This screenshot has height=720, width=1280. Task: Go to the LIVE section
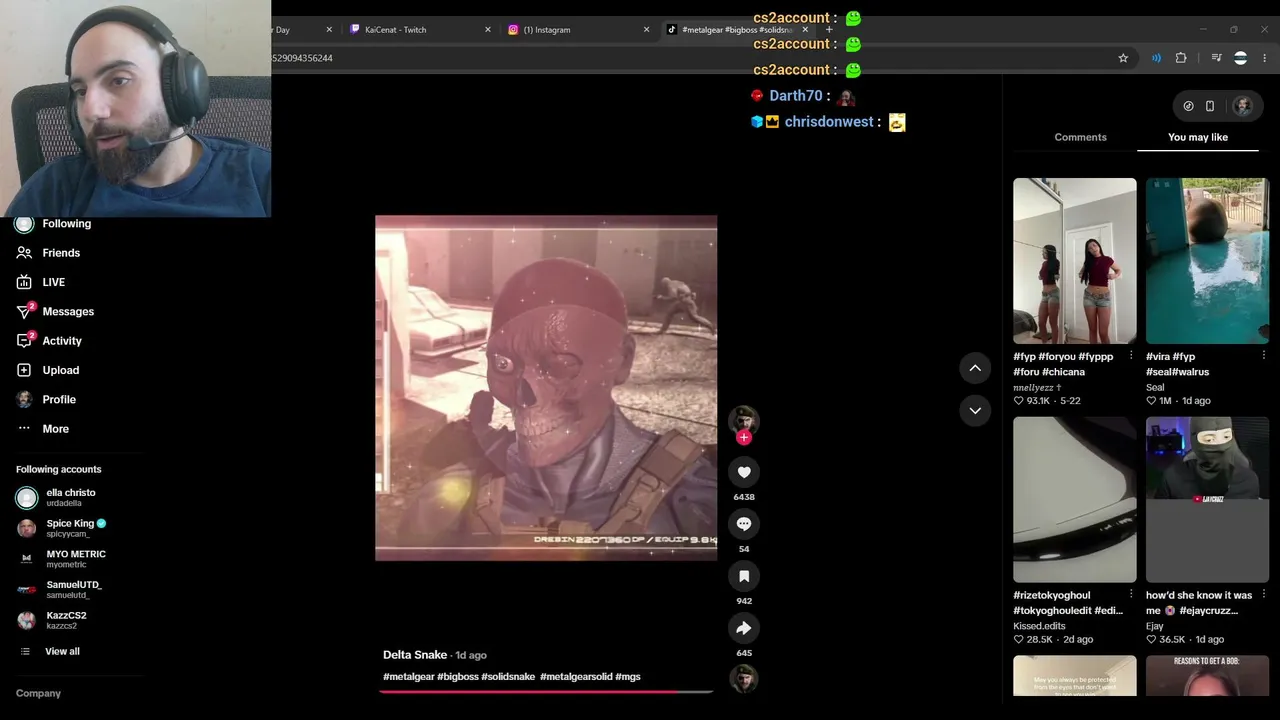53,282
